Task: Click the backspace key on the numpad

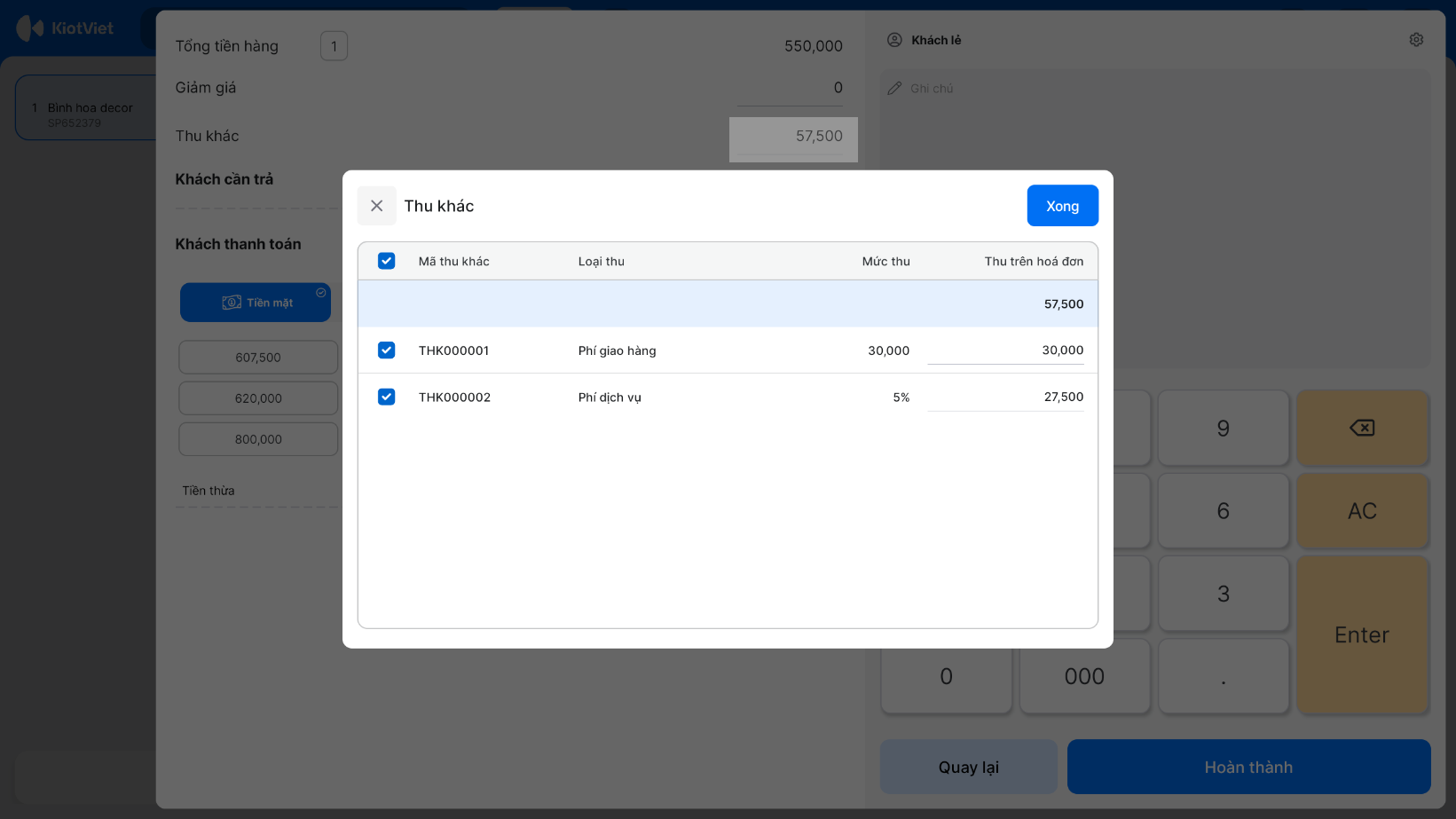Action: click(x=1362, y=429)
